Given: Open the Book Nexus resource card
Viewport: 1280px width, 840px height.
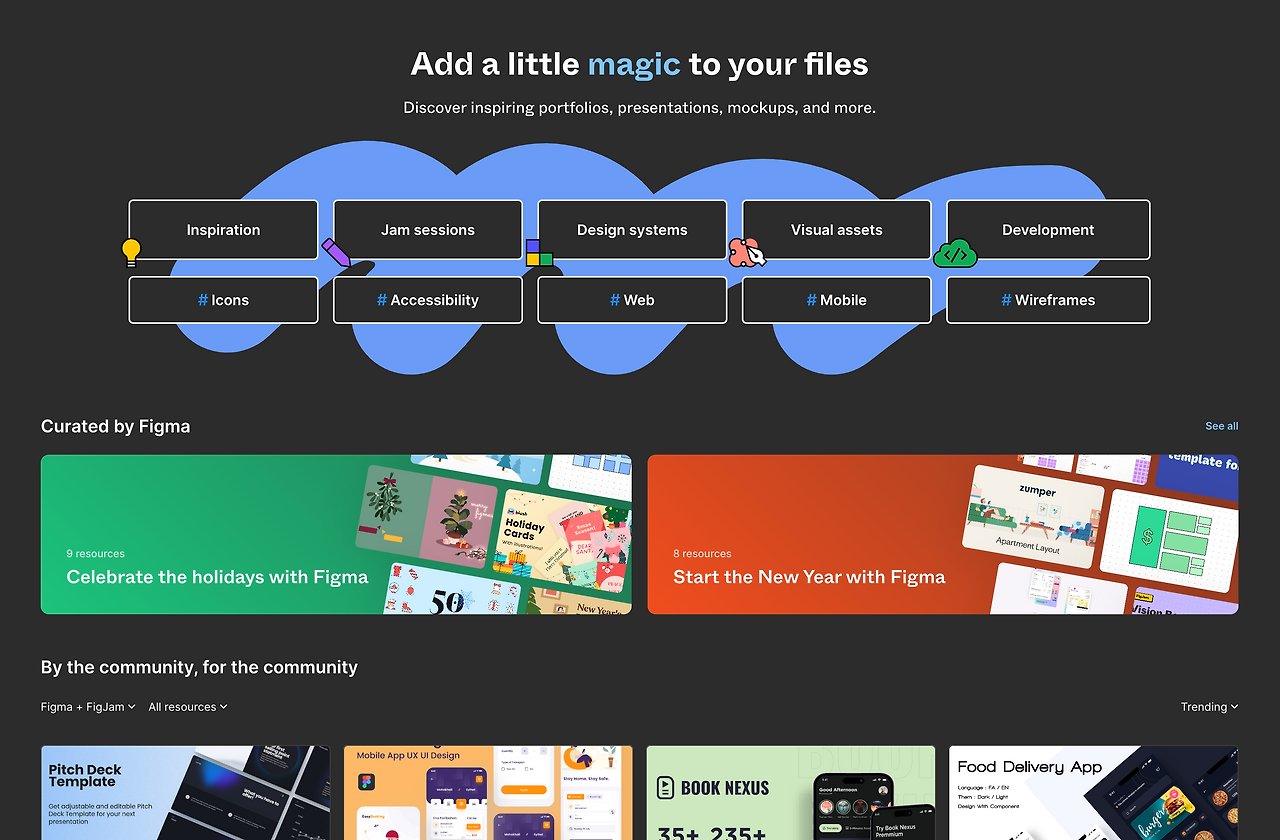Looking at the screenshot, I should 791,793.
